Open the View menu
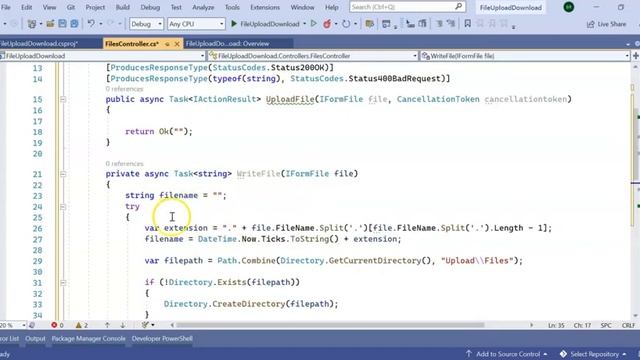 (49, 7)
